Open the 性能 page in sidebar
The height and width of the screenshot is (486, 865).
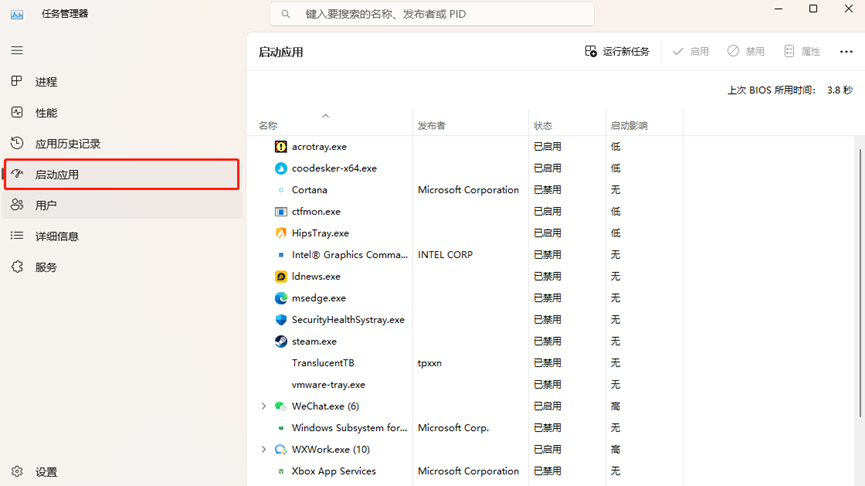coord(46,113)
